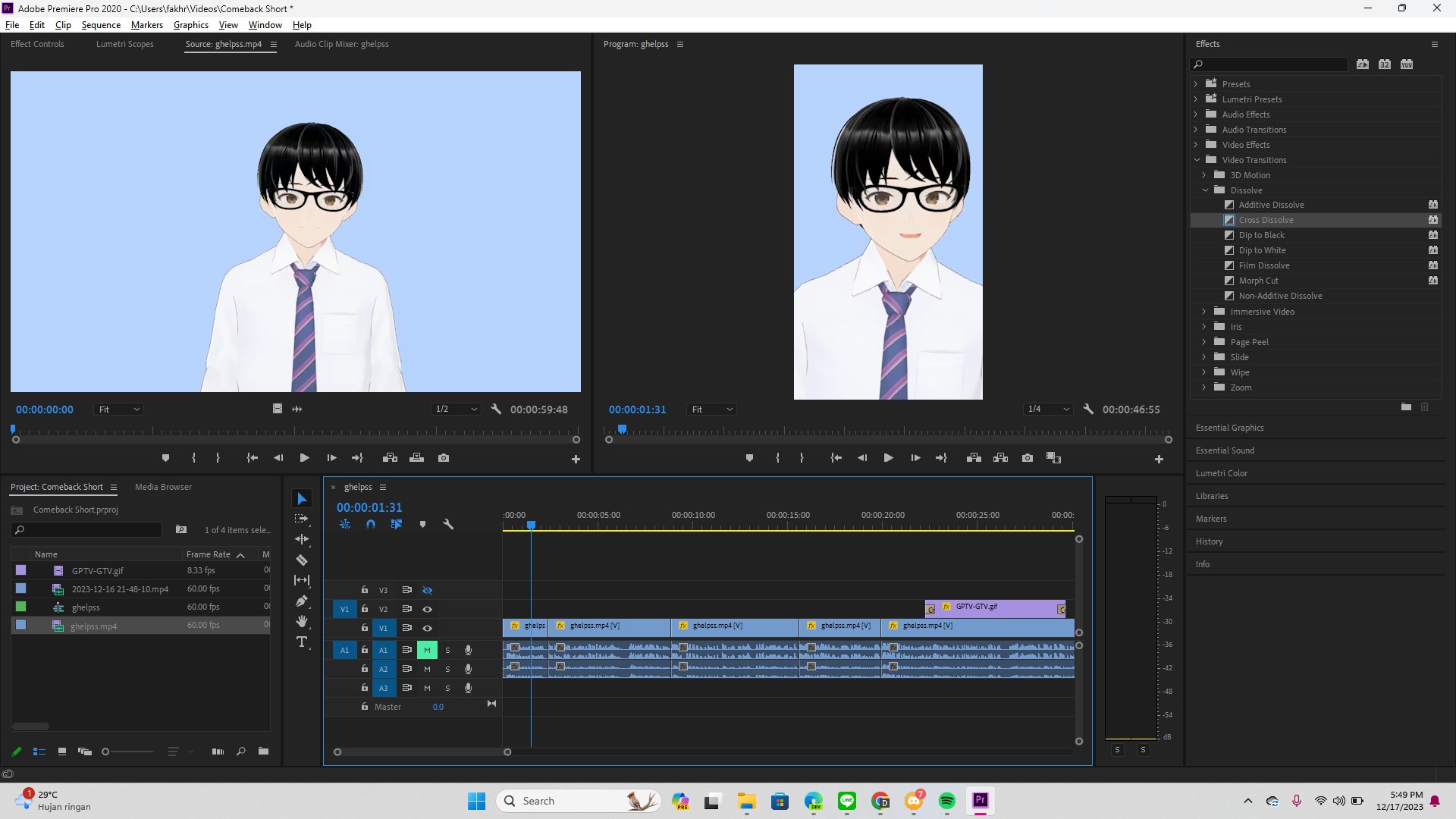Screen dimensions: 1456x819
Task: Select the Selection tool arrow
Action: [x=302, y=498]
